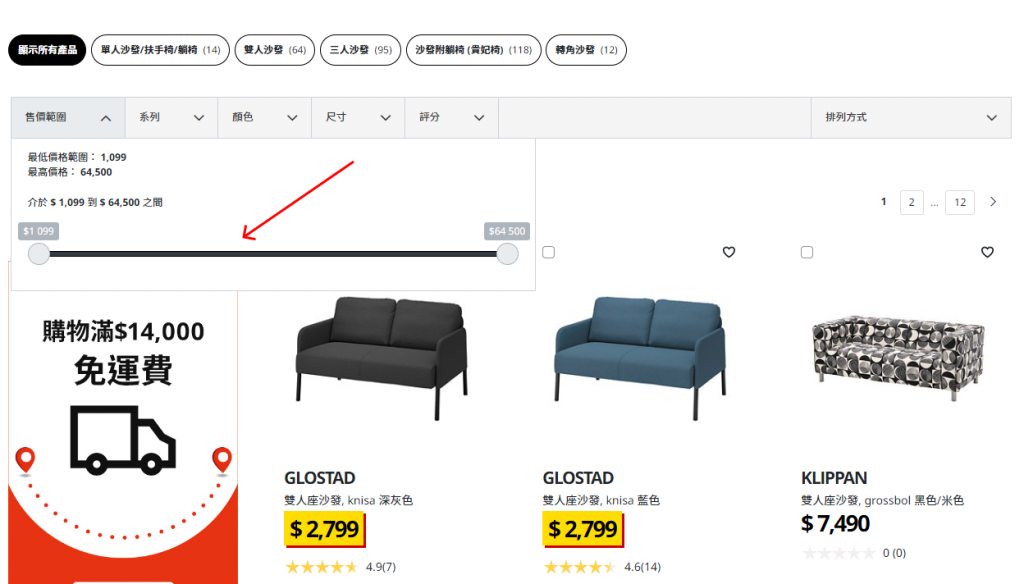Go to next page with arrow icon
Screen dimensions: 1024x584
click(x=993, y=202)
